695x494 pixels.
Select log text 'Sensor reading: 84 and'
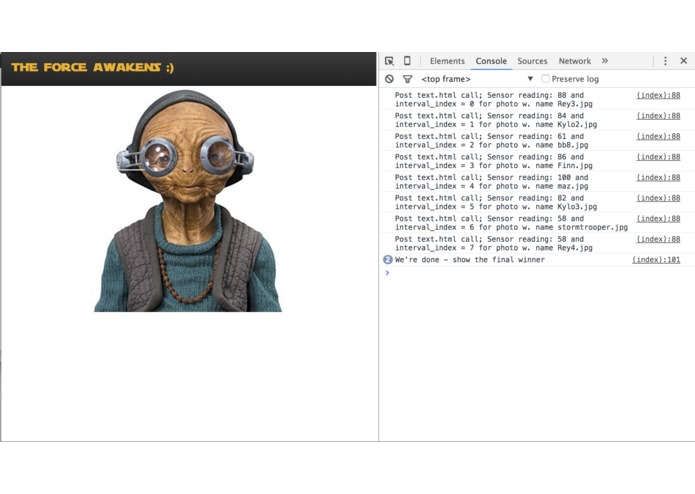(x=535, y=116)
